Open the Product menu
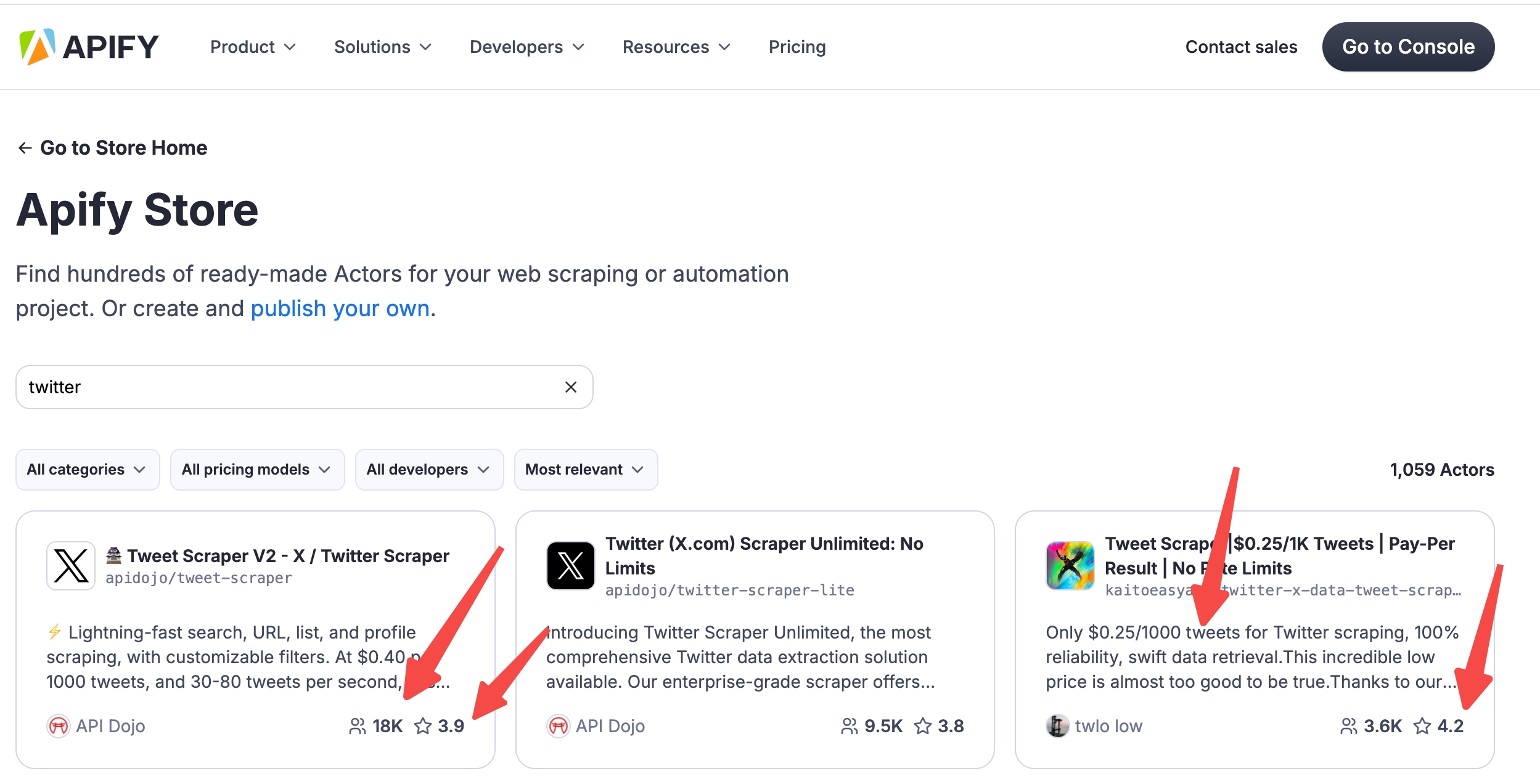The width and height of the screenshot is (1540, 784). 253,47
